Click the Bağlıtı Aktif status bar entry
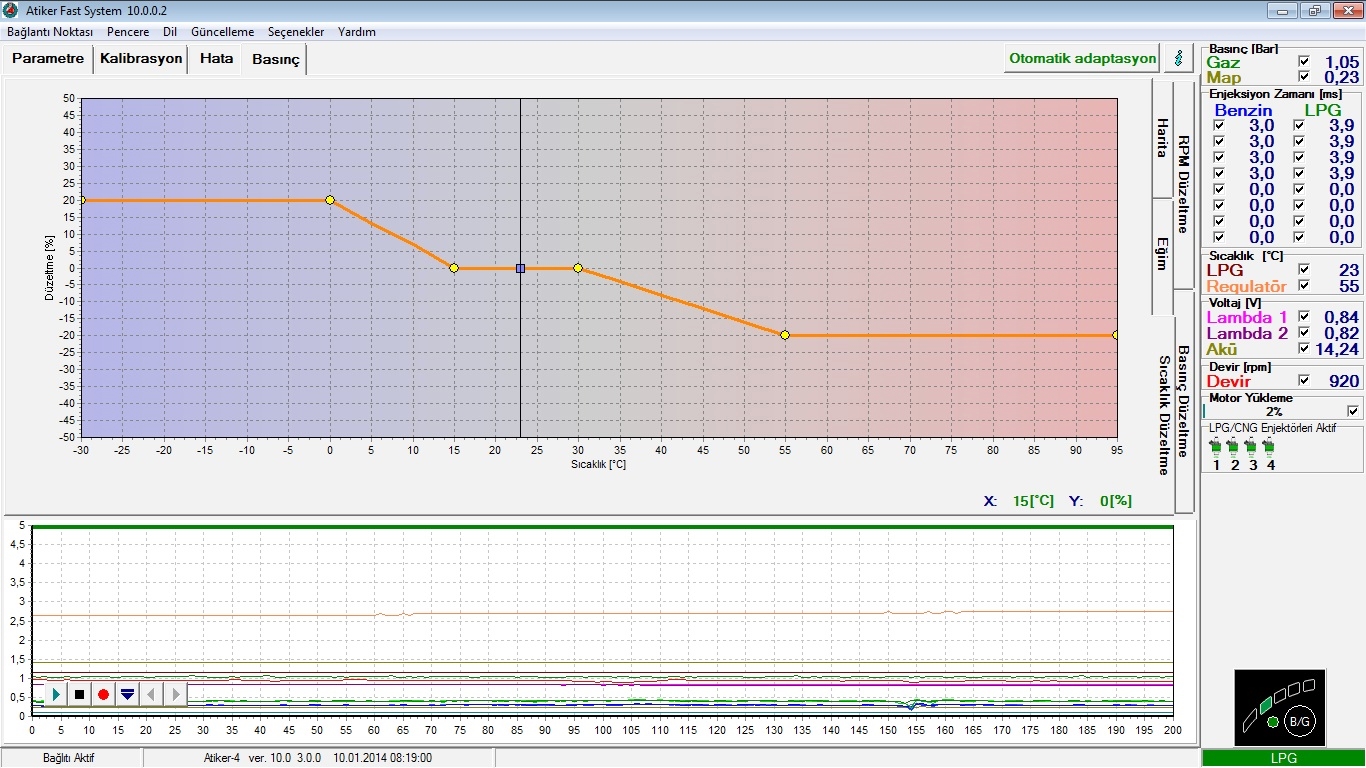This screenshot has height=768, width=1366. pyautogui.click(x=68, y=758)
